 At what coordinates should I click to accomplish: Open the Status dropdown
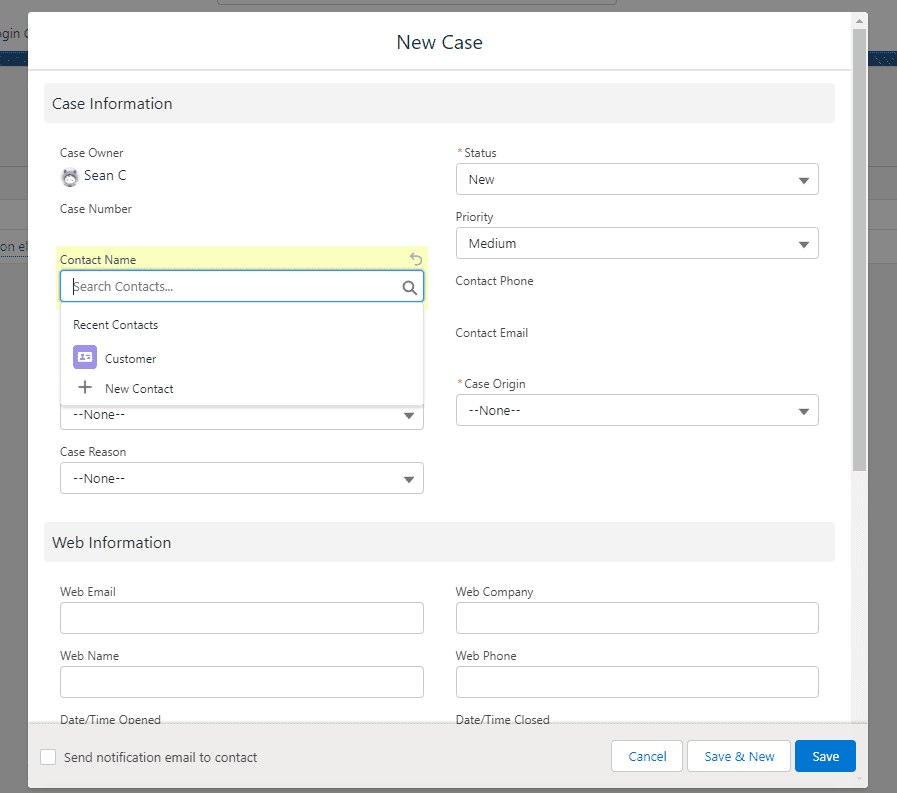[x=637, y=180]
